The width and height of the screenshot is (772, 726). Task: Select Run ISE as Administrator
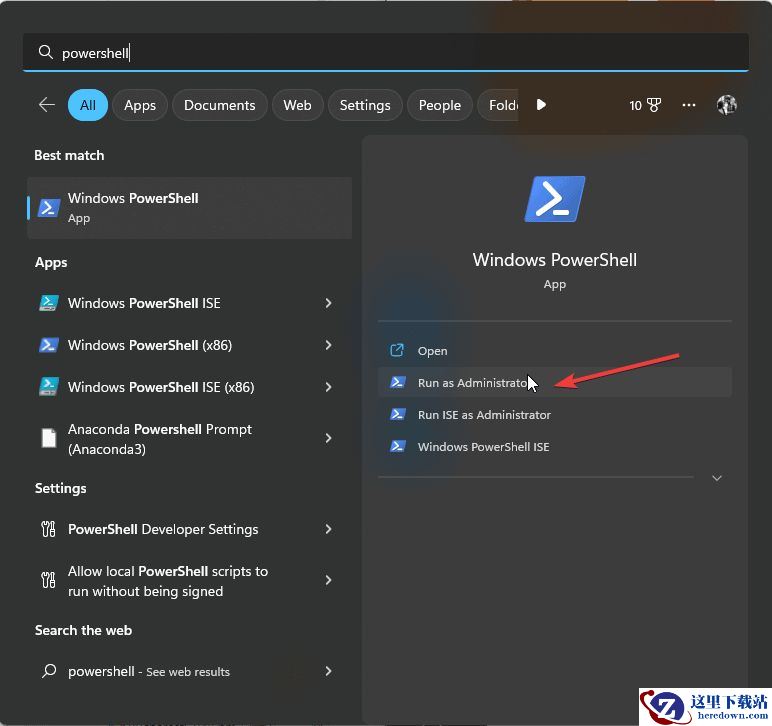[x=484, y=415]
